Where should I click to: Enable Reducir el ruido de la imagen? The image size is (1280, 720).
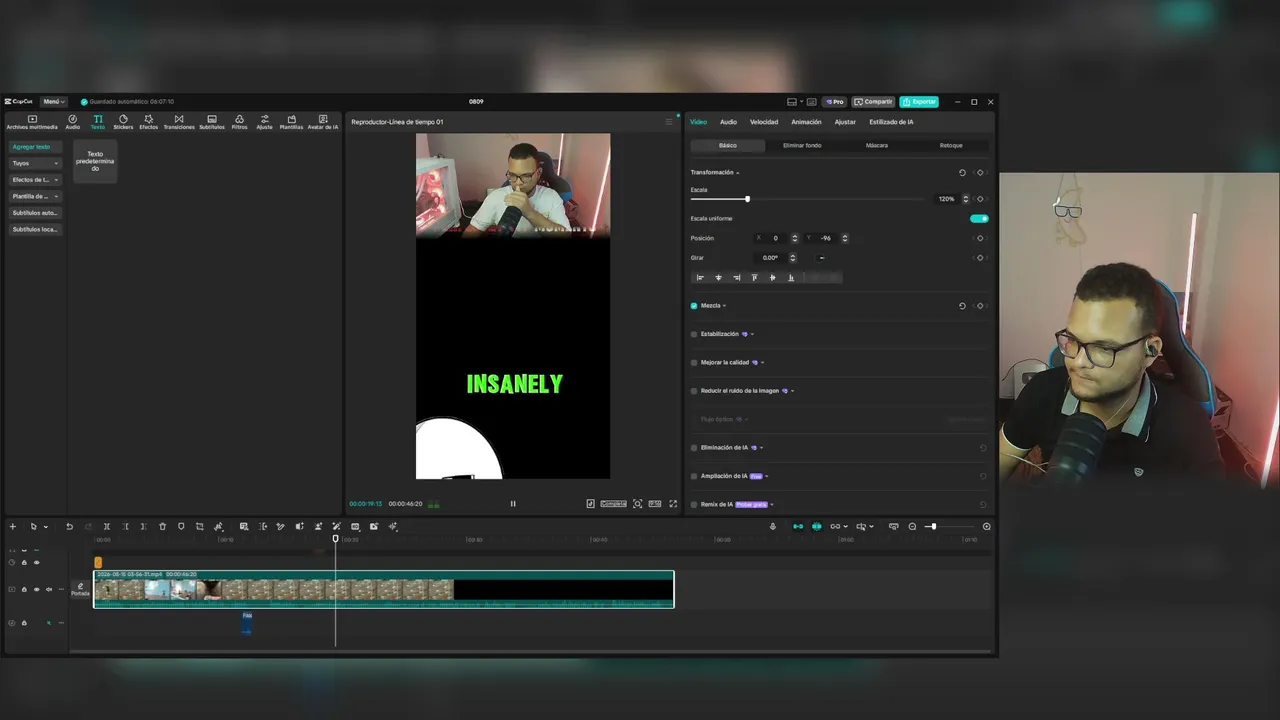click(694, 391)
